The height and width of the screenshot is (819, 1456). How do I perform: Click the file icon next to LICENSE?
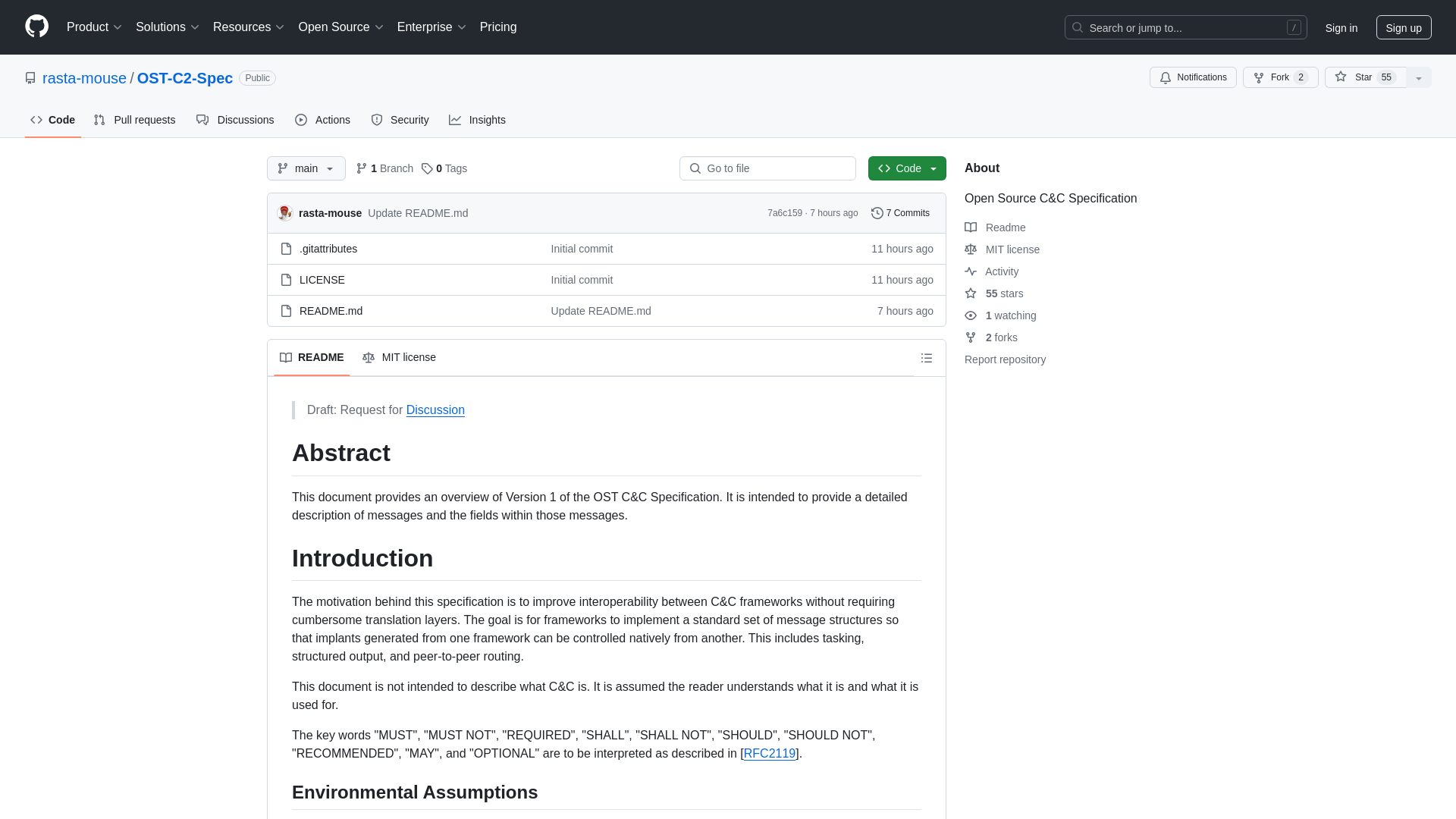click(x=286, y=280)
